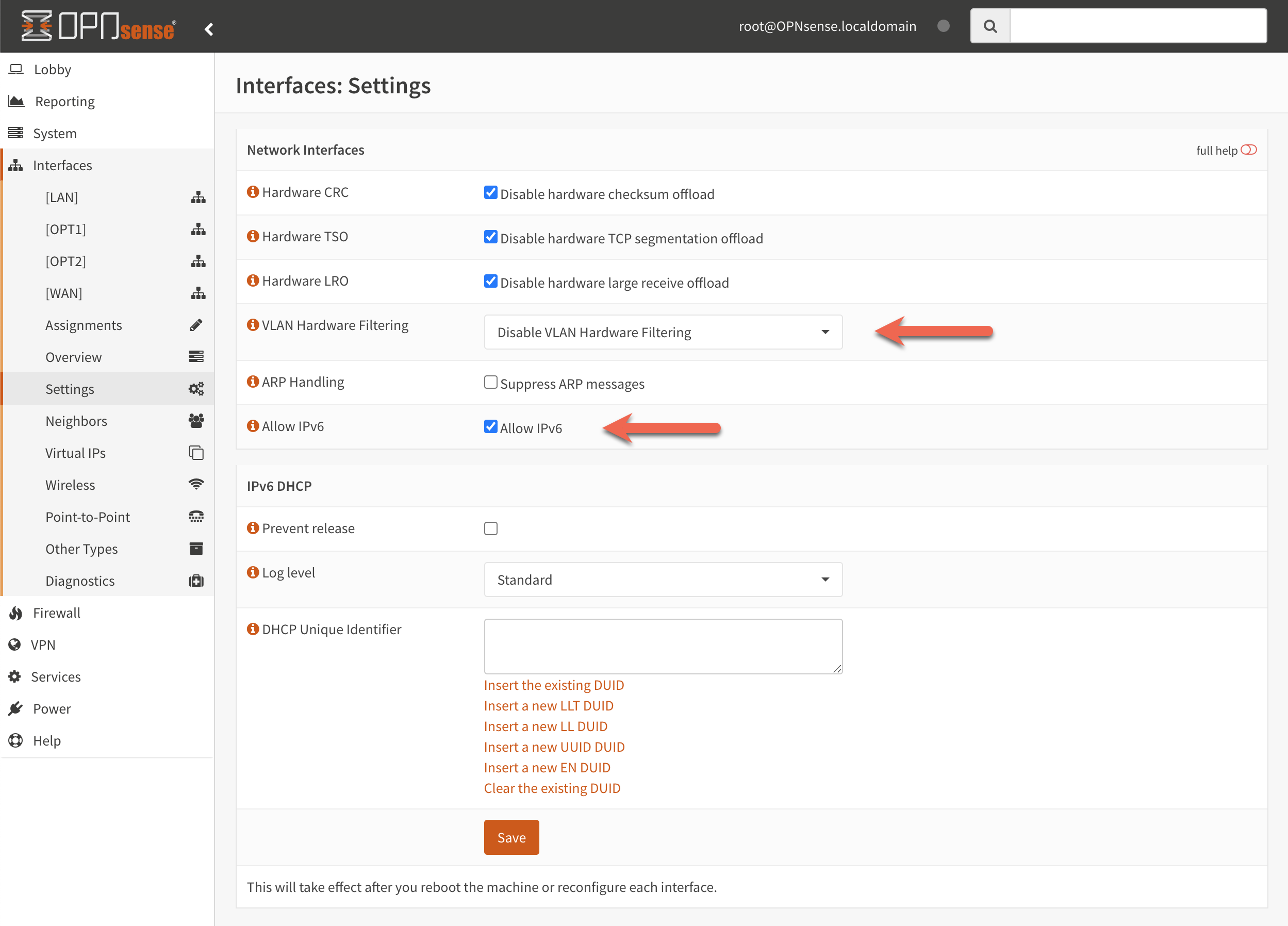Viewport: 1288px width, 926px height.
Task: Click the OPNsense logo icon
Action: pyautogui.click(x=29, y=25)
